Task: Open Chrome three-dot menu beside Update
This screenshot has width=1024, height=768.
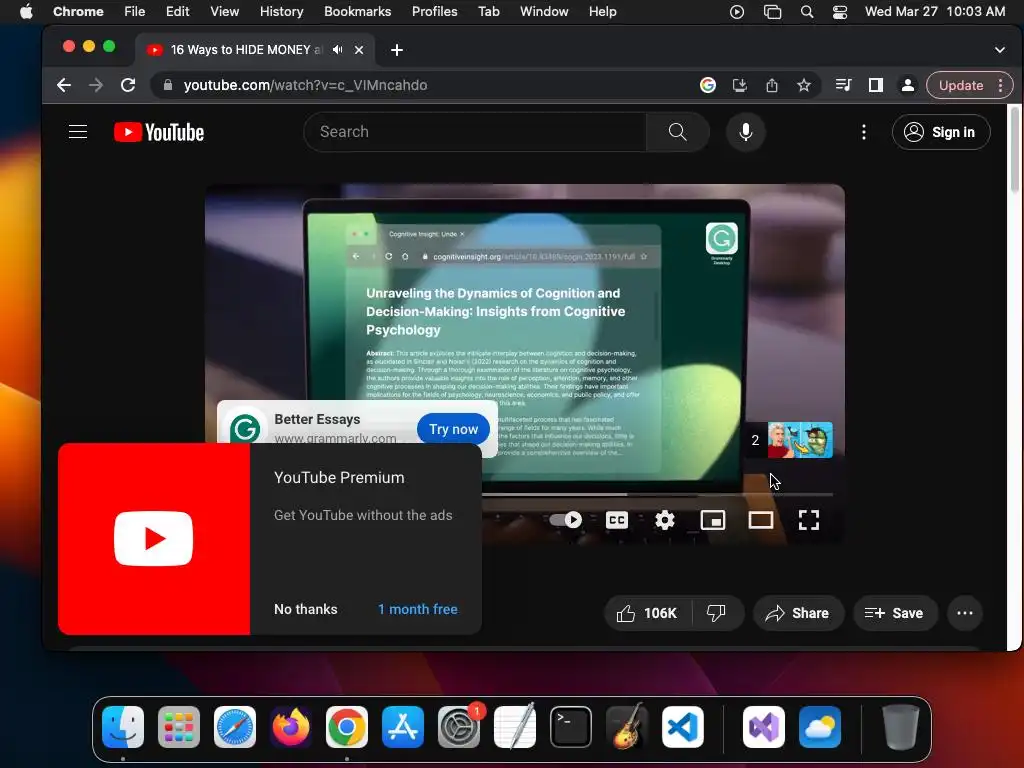Action: 1000,85
